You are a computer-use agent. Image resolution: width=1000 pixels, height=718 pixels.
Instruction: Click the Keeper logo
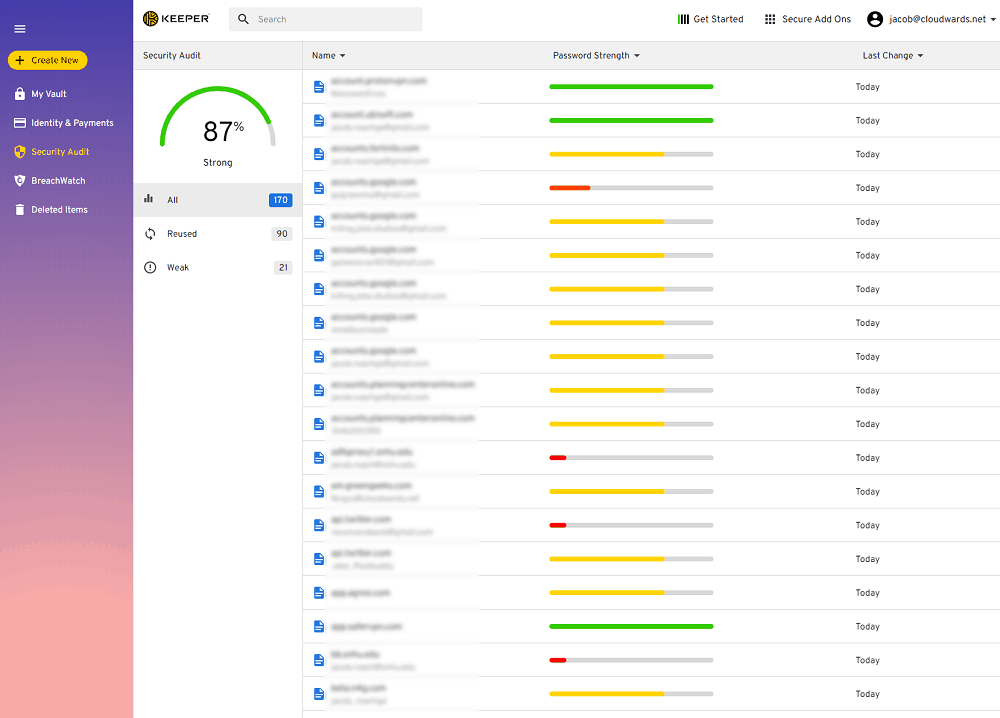176,19
